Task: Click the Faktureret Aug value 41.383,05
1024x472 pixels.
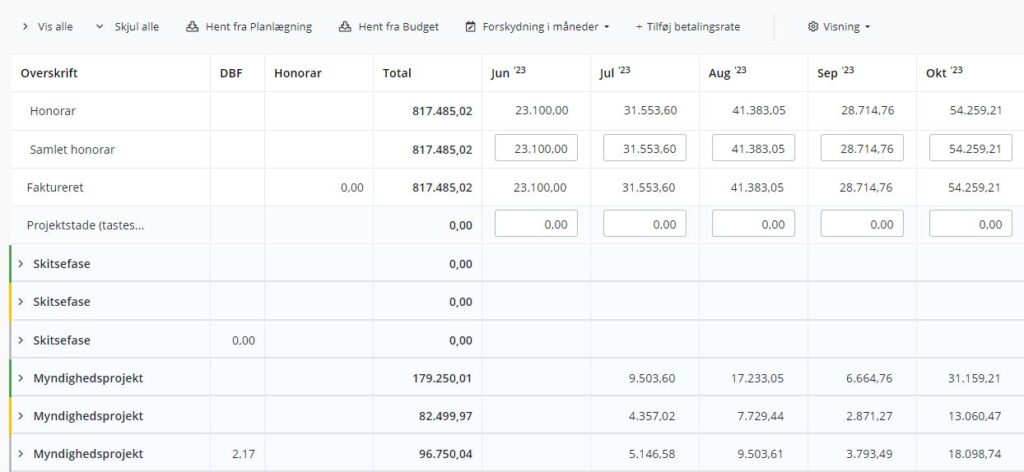Action: [x=758, y=187]
